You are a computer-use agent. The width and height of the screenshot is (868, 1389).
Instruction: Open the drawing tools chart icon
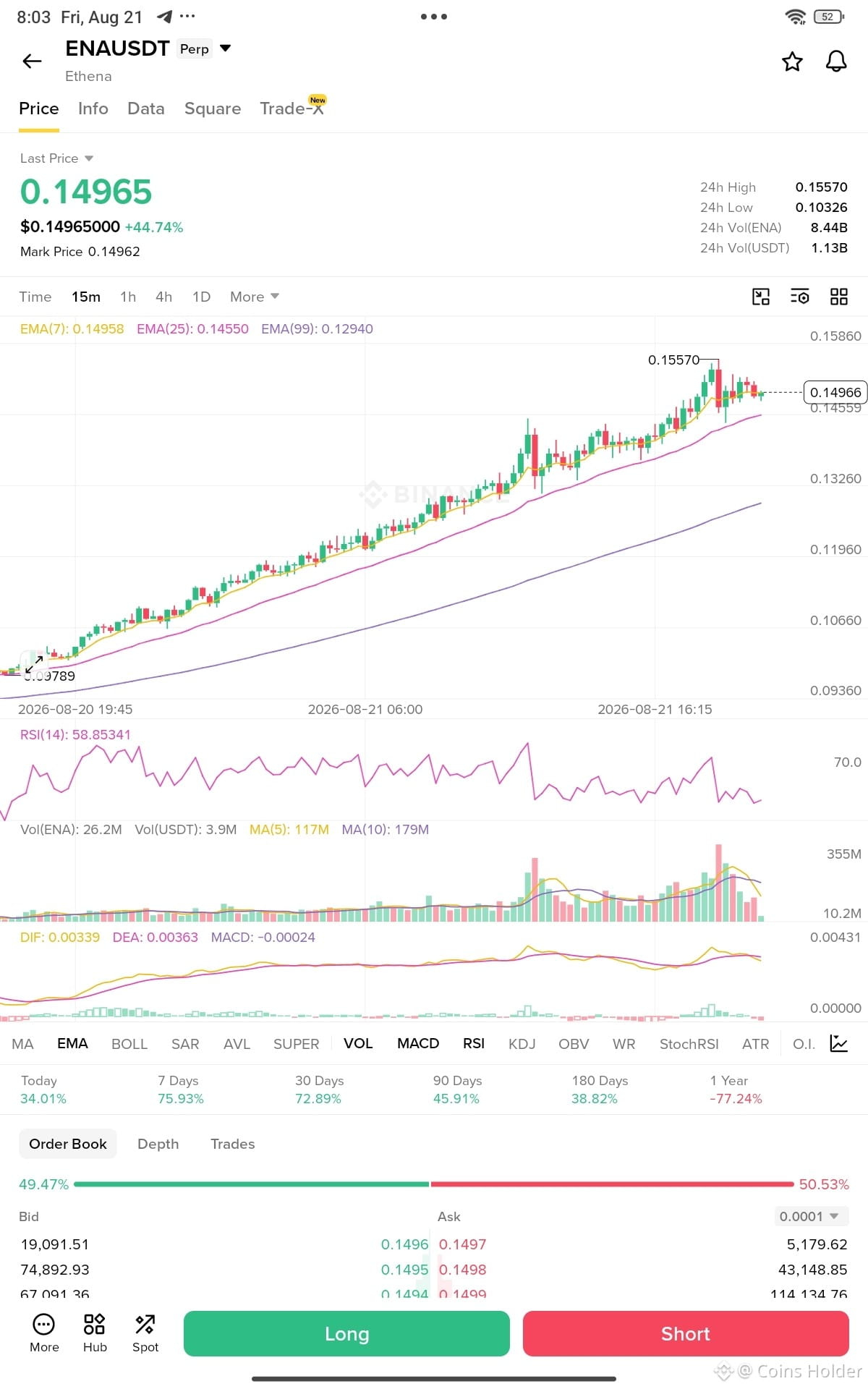tap(761, 297)
